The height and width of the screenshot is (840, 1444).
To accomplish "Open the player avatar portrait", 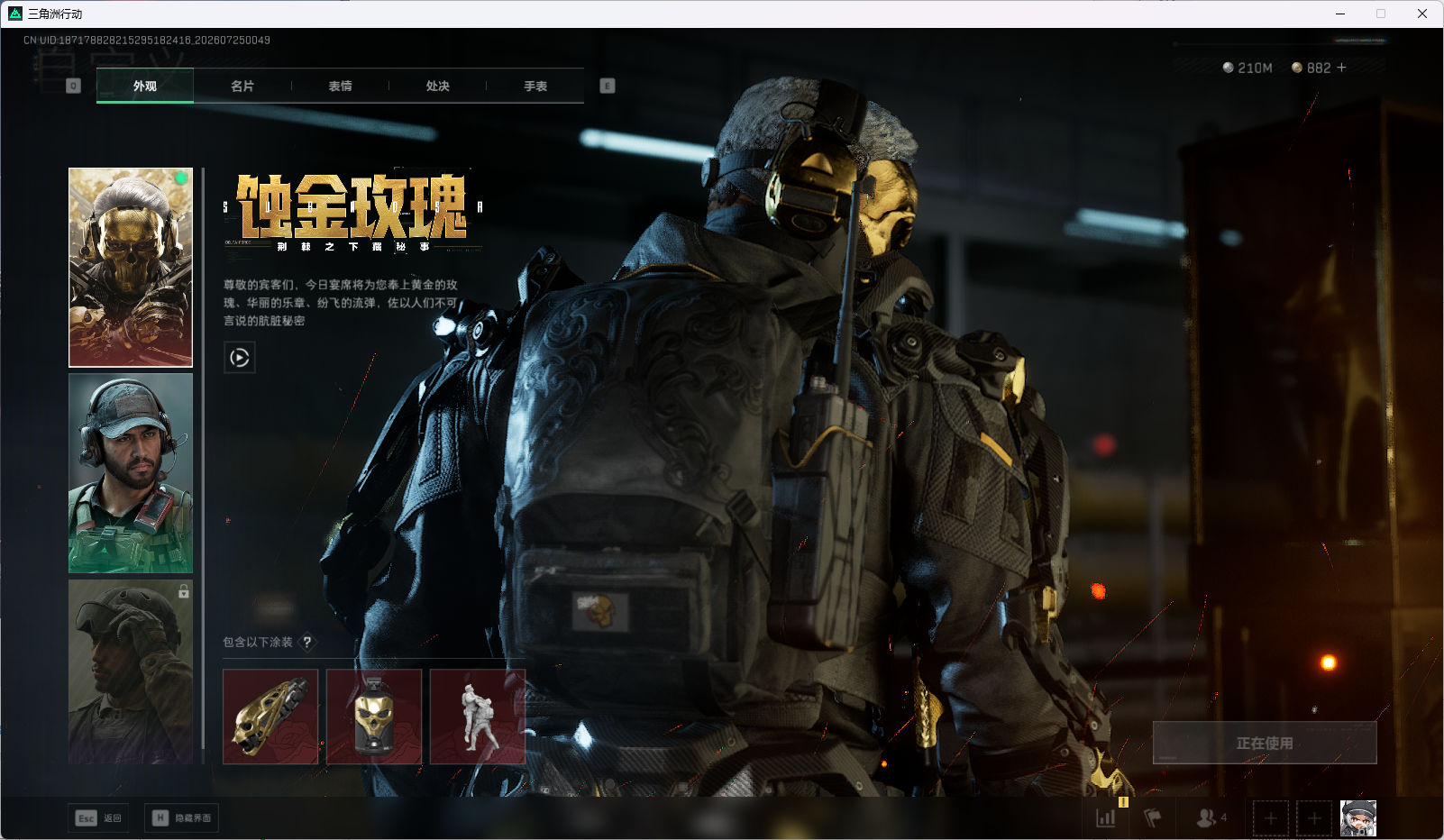I will coord(1358,818).
